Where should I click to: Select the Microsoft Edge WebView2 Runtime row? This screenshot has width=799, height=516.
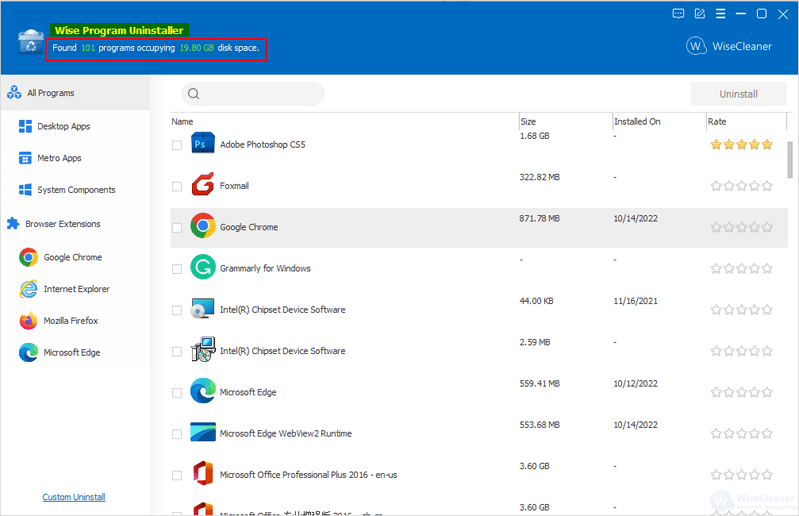[x=479, y=433]
